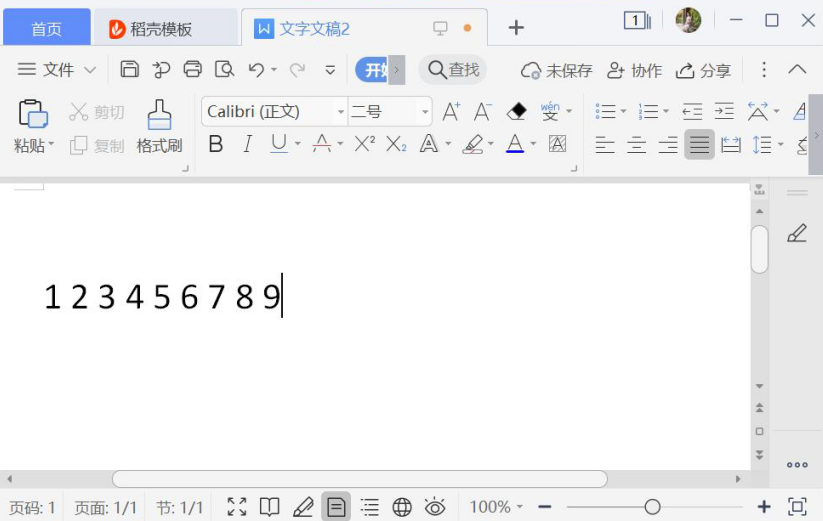The image size is (823, 521).
Task: Open font color A swatch
Action: tap(515, 143)
